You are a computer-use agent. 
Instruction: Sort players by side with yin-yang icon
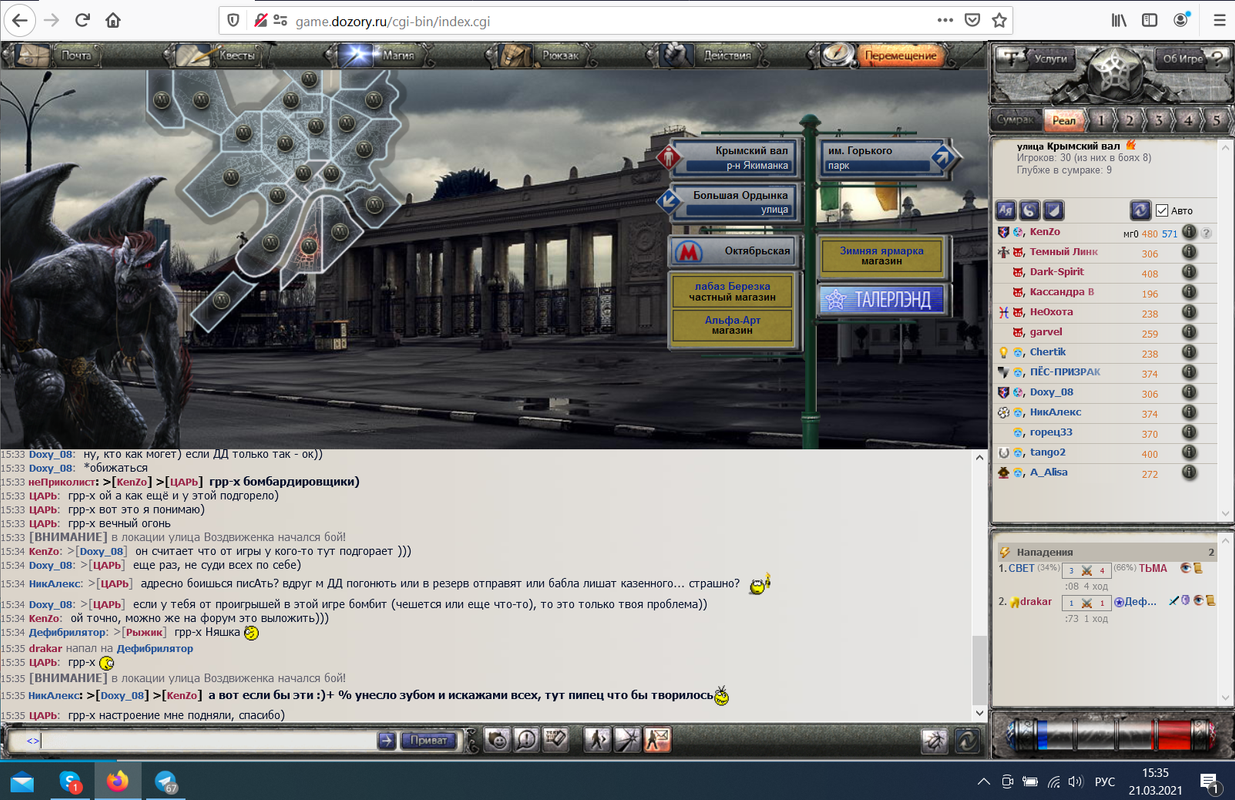point(1030,210)
